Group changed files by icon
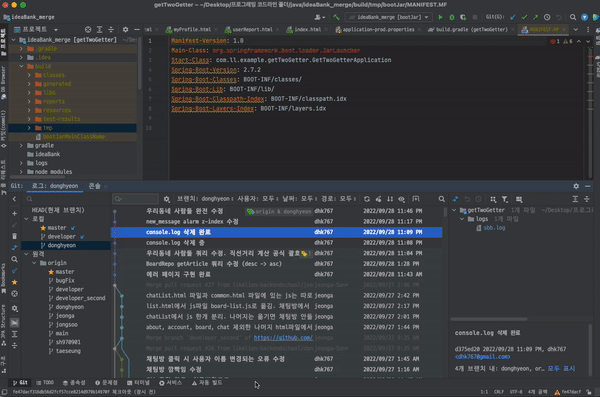 pyautogui.click(x=493, y=199)
